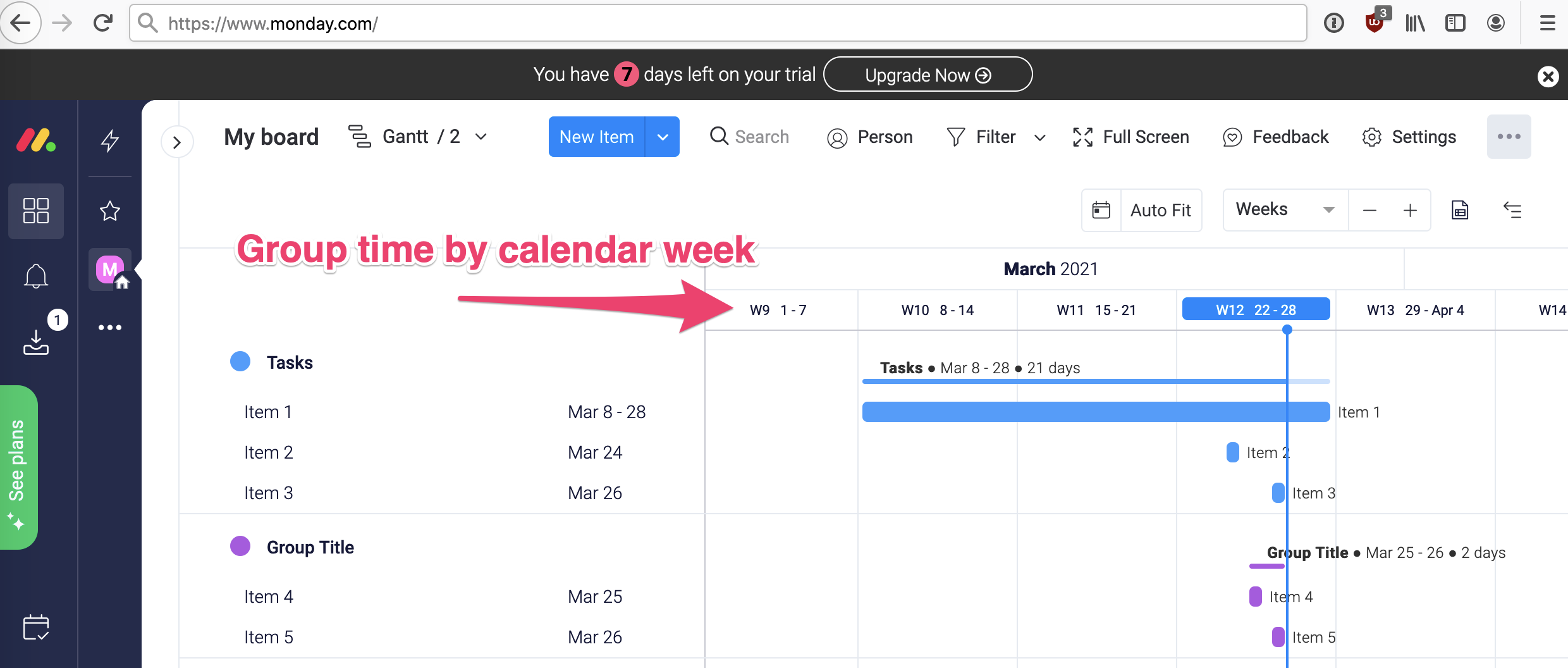The width and height of the screenshot is (1568, 668).
Task: Open the favorites star panel
Action: coord(109,211)
